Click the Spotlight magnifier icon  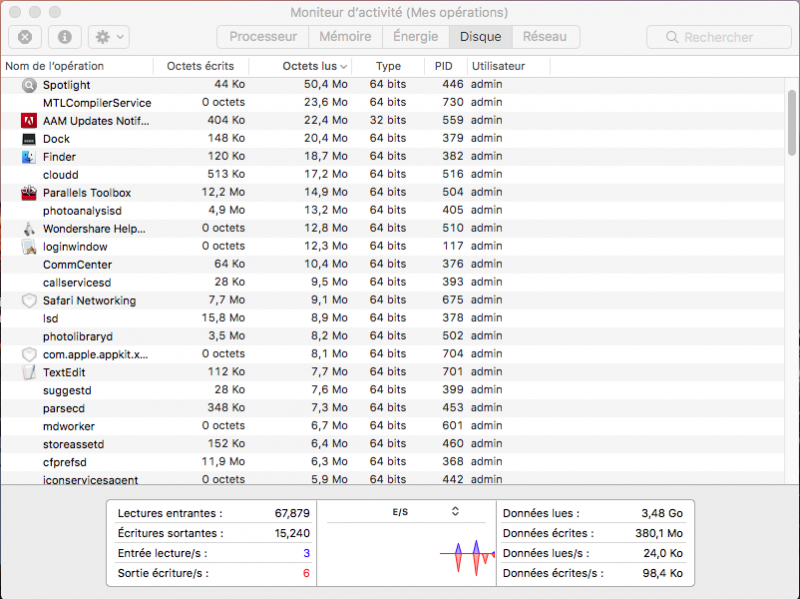click(x=29, y=85)
